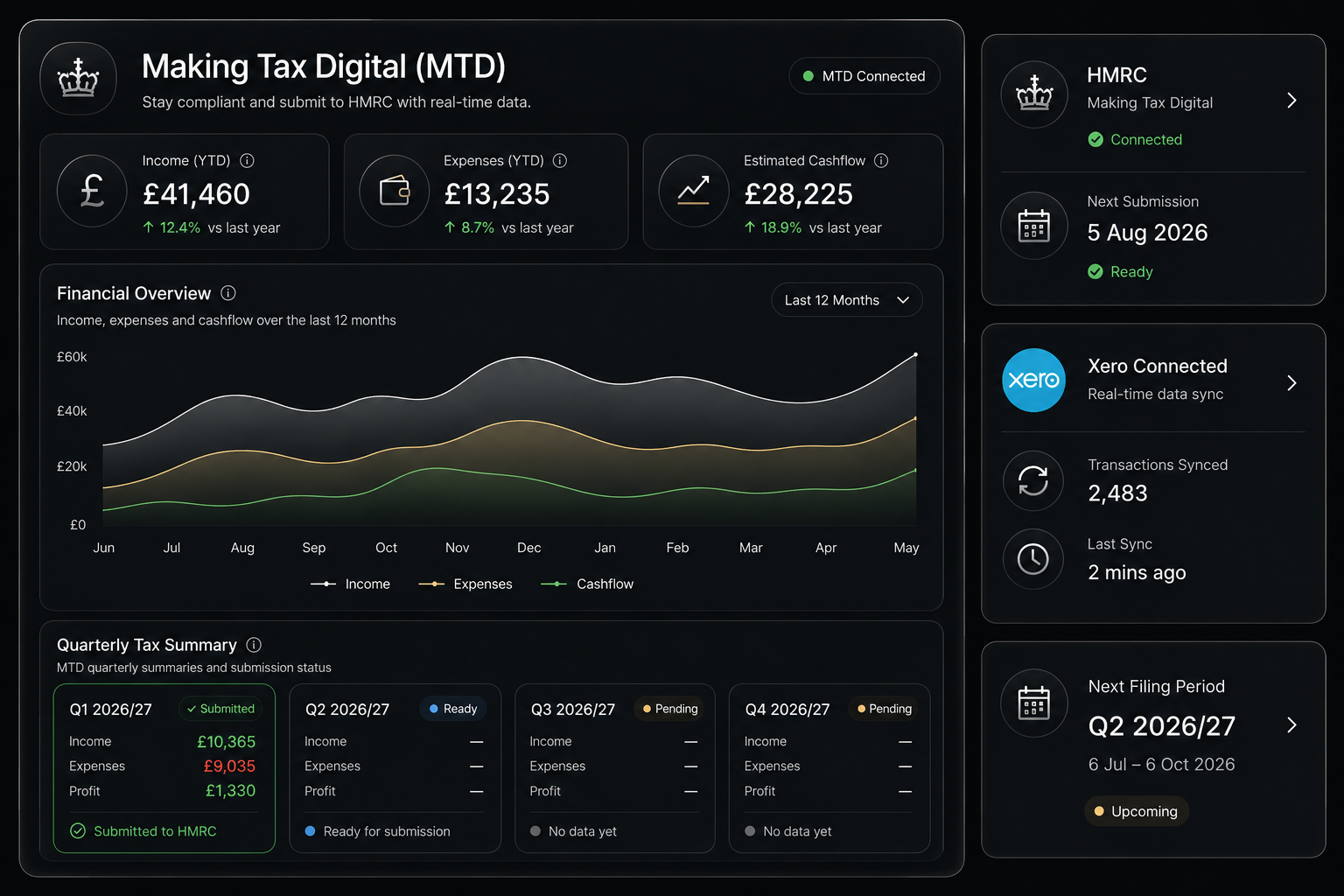Click the 6 Jul – 6 Oct 2026 date range
This screenshot has width=1344, height=896.
(x=1161, y=764)
